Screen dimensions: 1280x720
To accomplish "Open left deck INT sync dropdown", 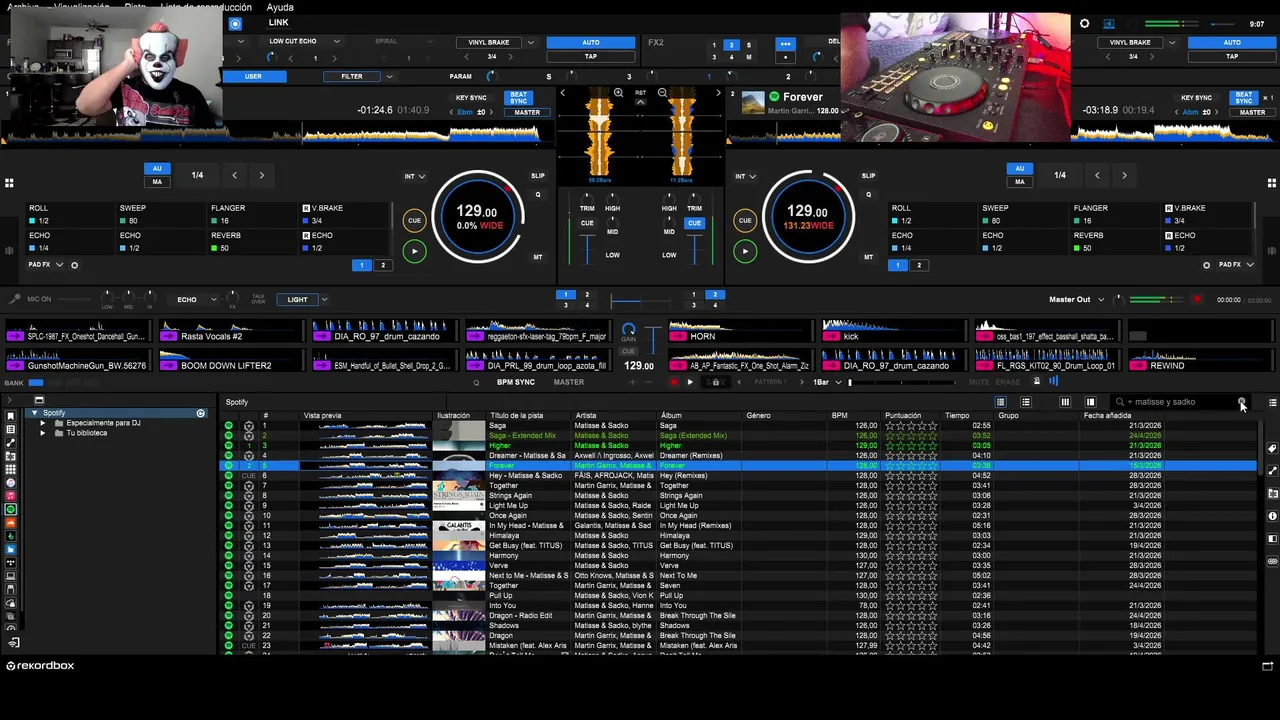I will coord(414,176).
